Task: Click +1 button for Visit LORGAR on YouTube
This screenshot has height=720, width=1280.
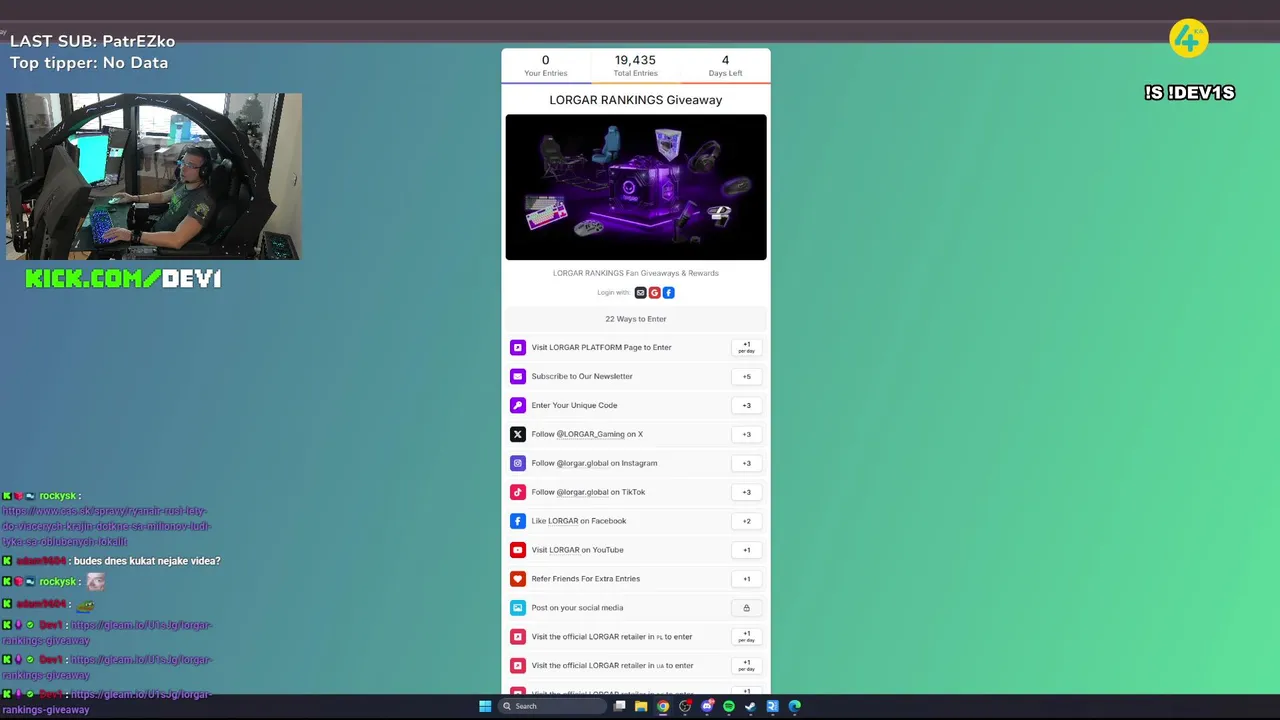Action: [x=746, y=550]
